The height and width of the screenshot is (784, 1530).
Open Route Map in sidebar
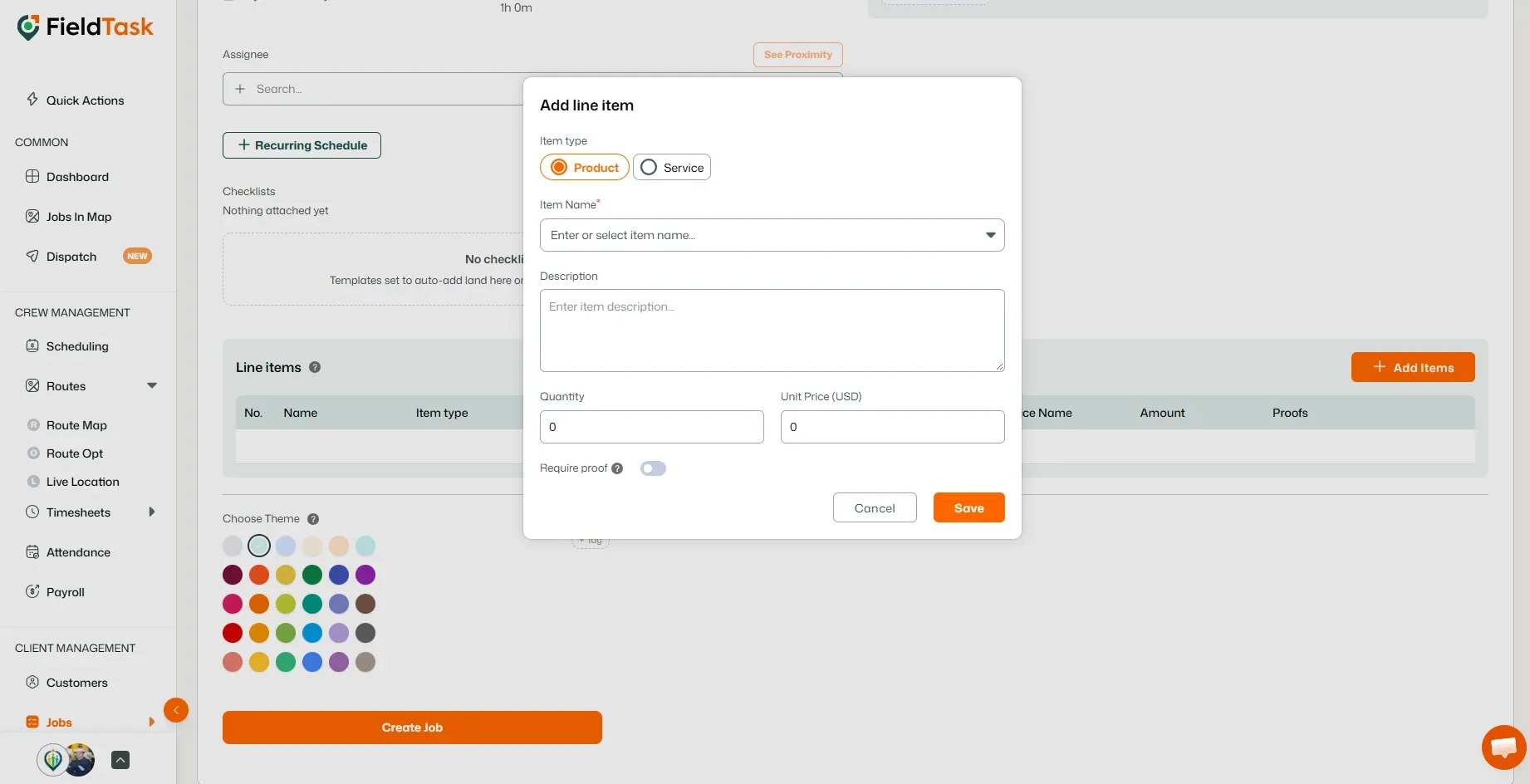[x=76, y=425]
